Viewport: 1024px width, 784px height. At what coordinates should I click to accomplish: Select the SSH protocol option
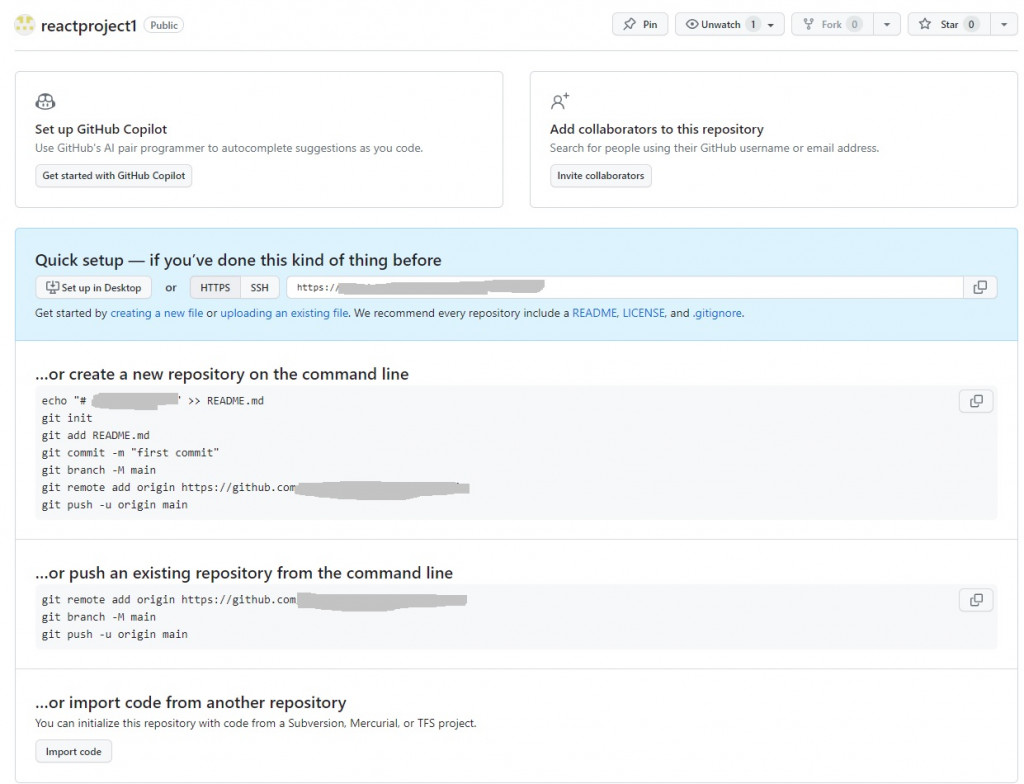[259, 287]
